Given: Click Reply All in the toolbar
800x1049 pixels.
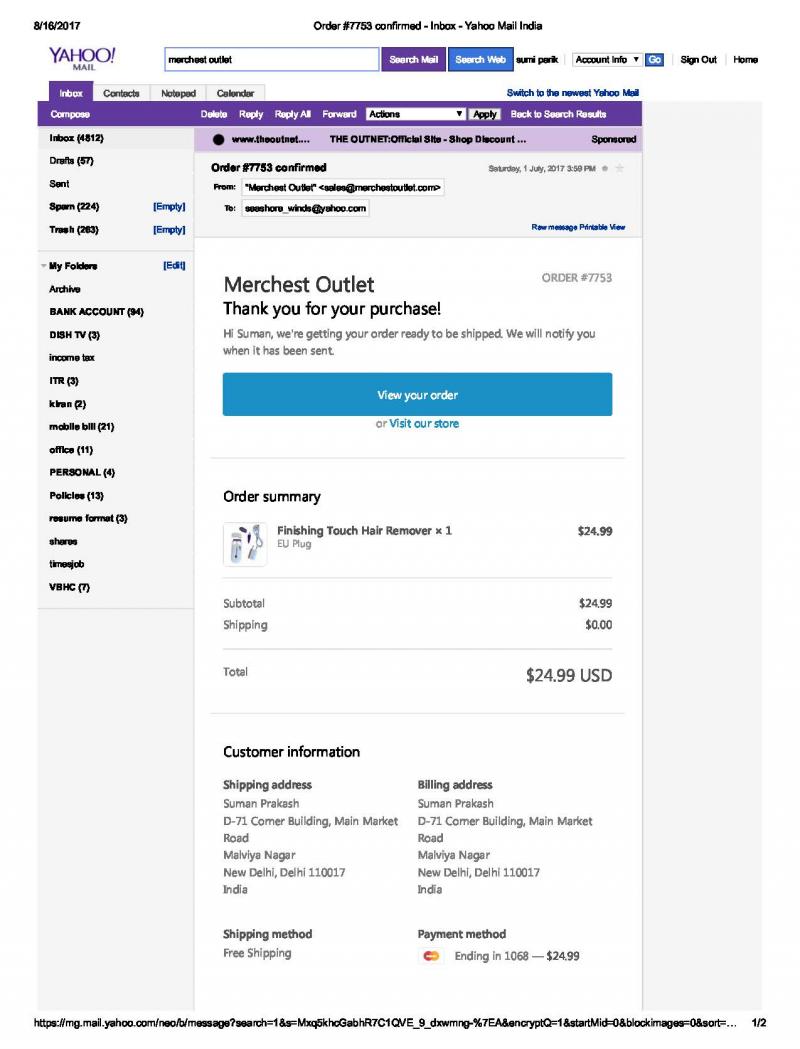Looking at the screenshot, I should [292, 114].
